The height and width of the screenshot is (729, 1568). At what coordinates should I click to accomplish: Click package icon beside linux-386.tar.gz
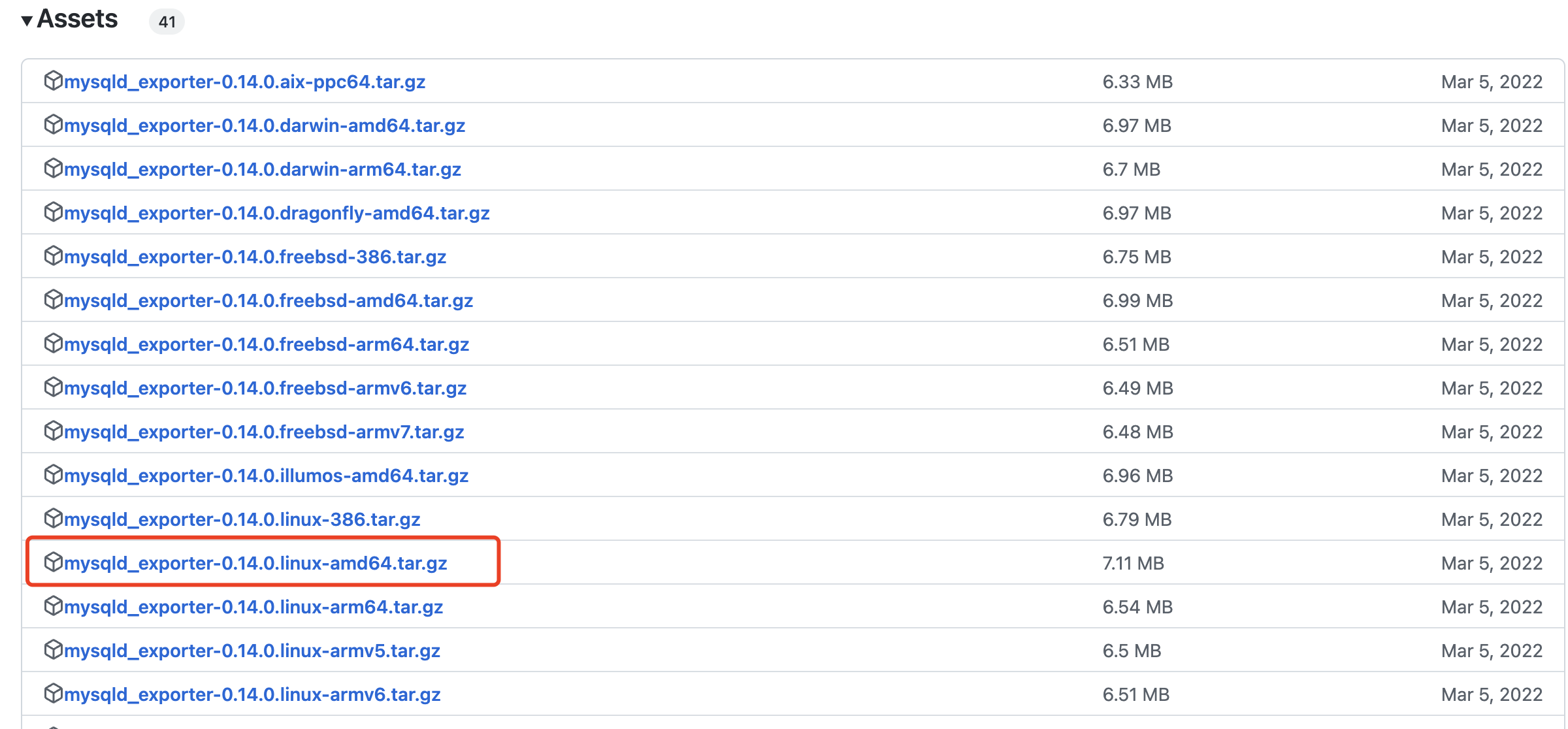tap(53, 519)
